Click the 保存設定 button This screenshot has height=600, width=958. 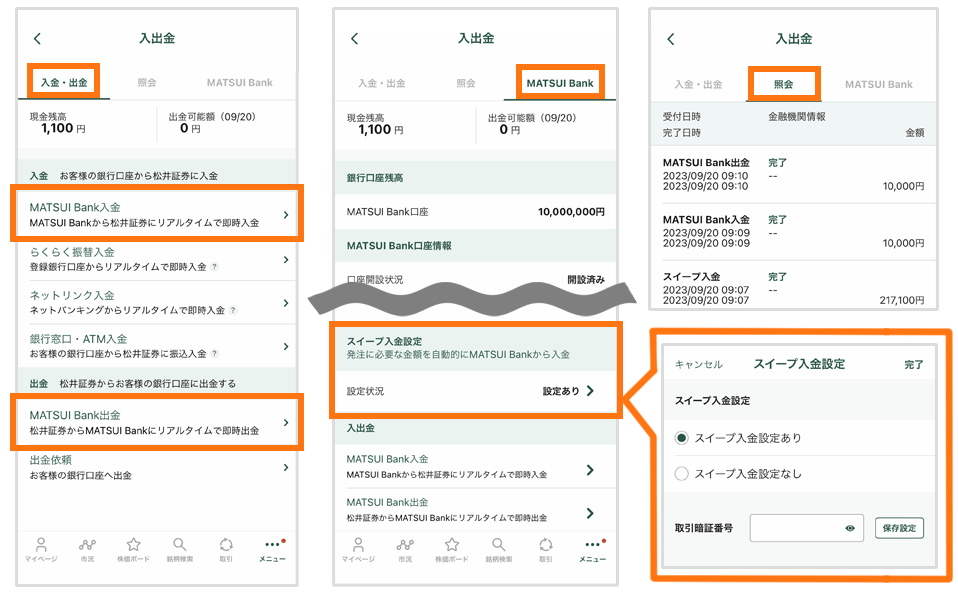[x=899, y=528]
